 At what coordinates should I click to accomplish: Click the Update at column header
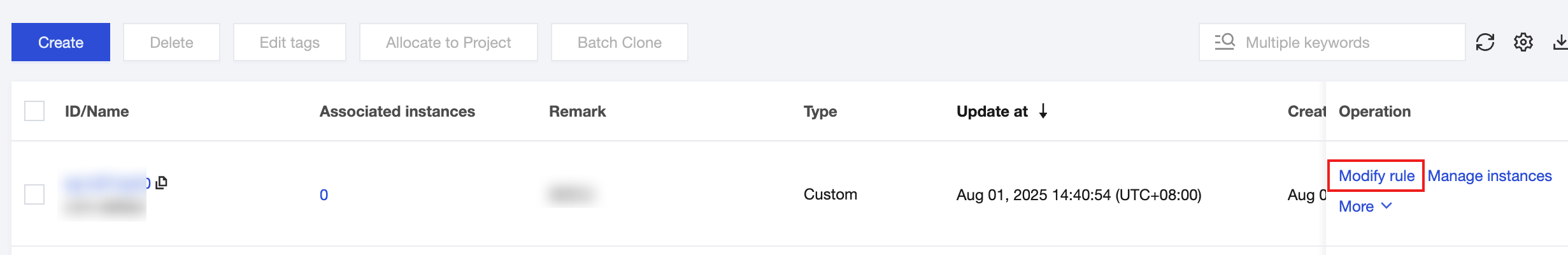(992, 112)
